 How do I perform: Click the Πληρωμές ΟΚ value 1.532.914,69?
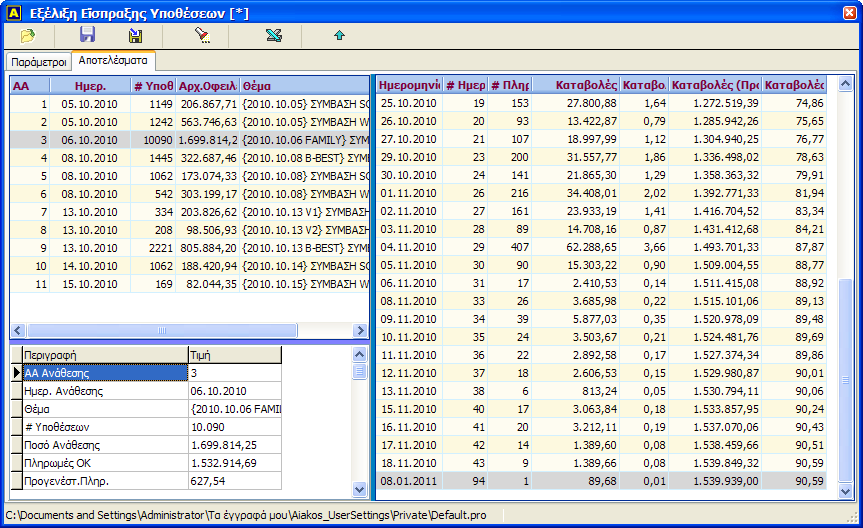(x=234, y=463)
